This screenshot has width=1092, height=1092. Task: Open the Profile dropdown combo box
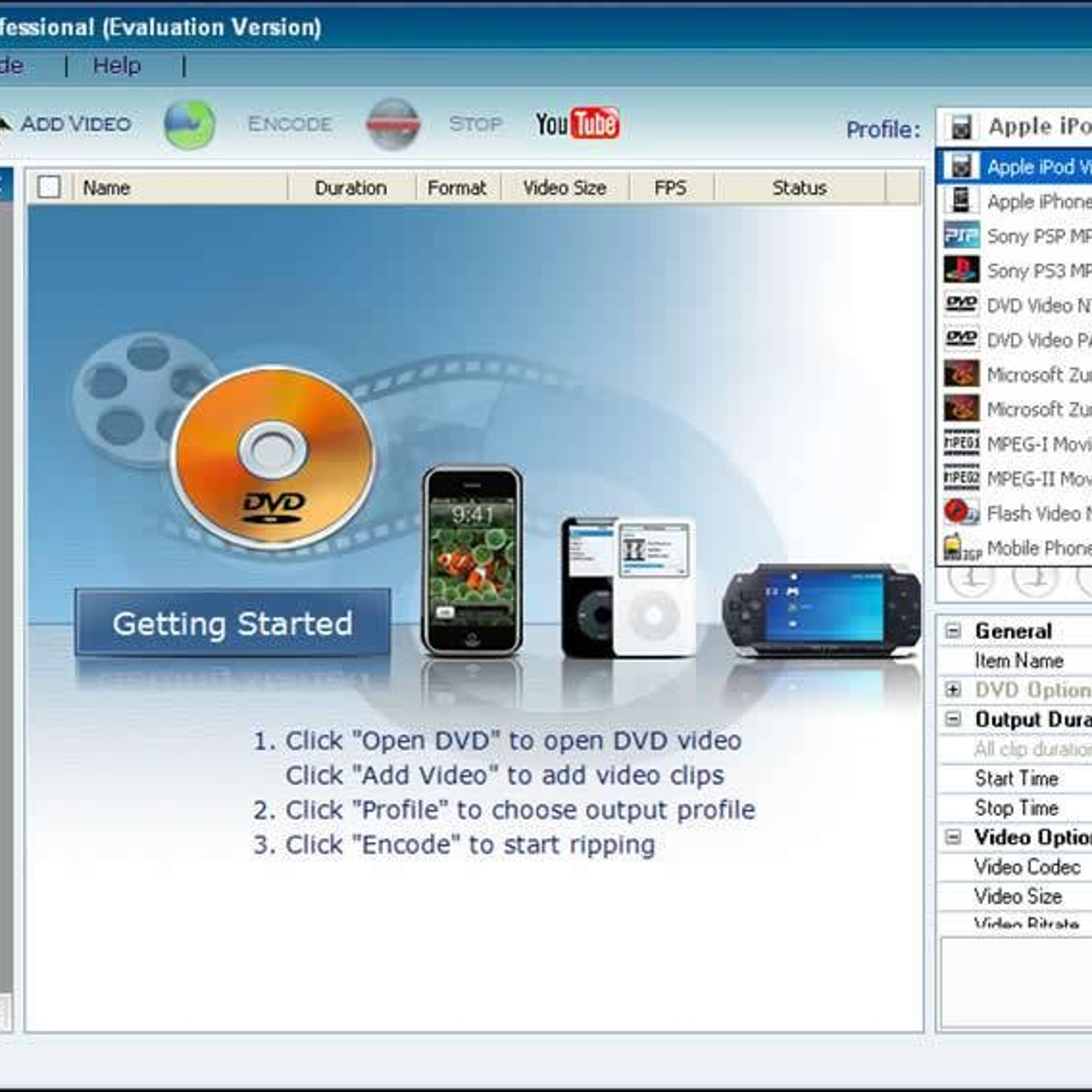tap(1014, 126)
